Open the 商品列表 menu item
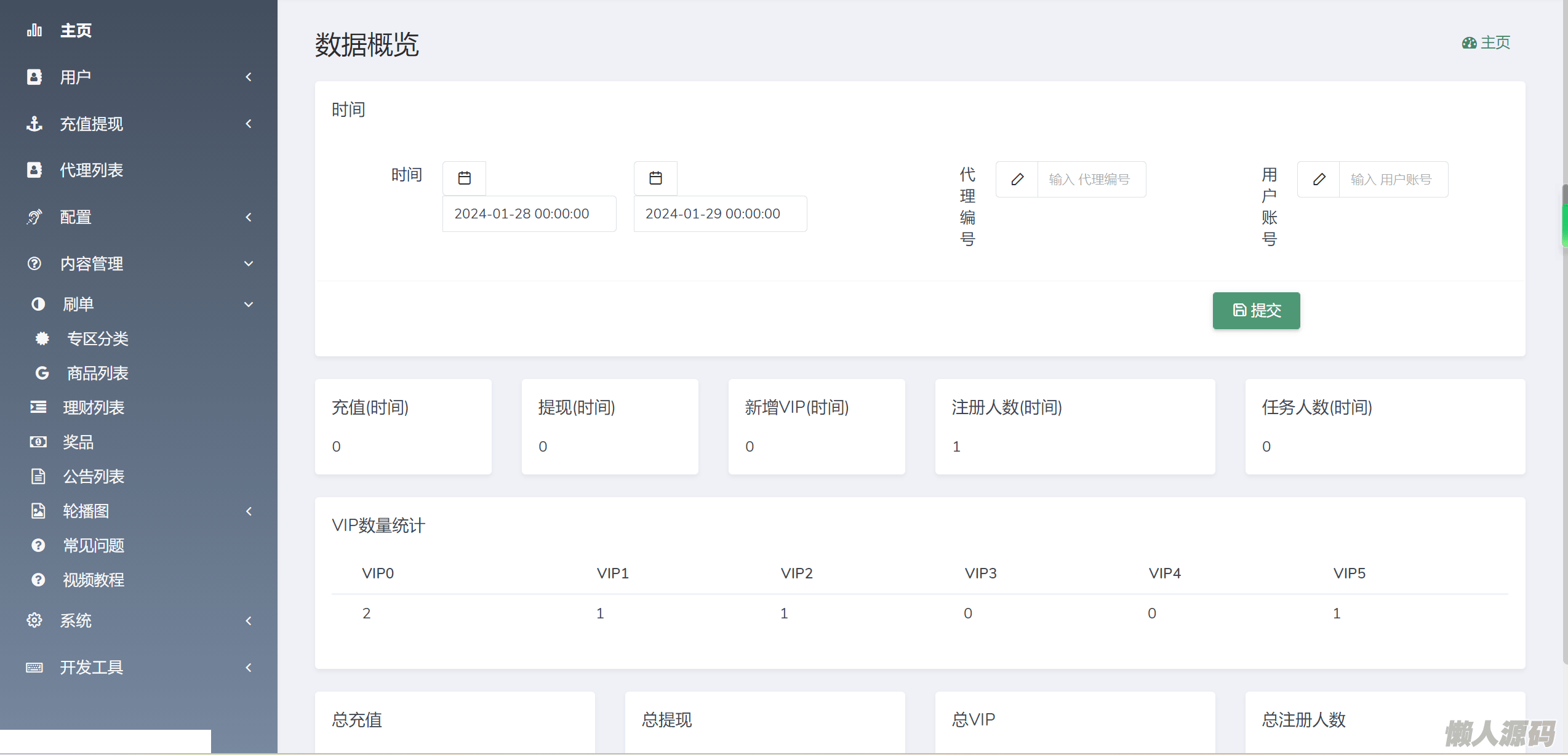Image resolution: width=1568 pixels, height=755 pixels. (x=97, y=374)
